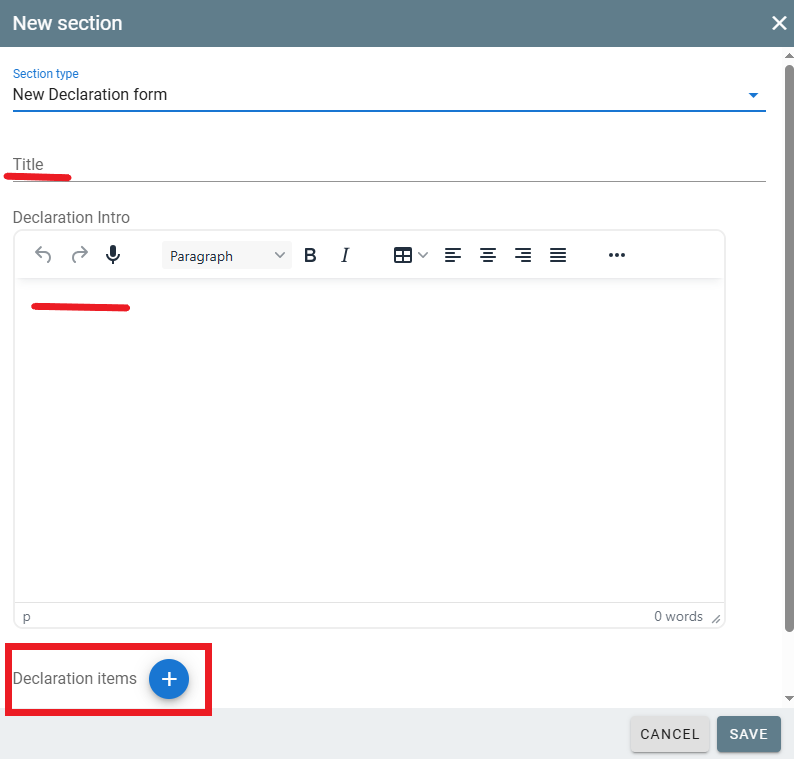The width and height of the screenshot is (794, 759).
Task: Open the Paragraph style dropdown
Action: (227, 256)
